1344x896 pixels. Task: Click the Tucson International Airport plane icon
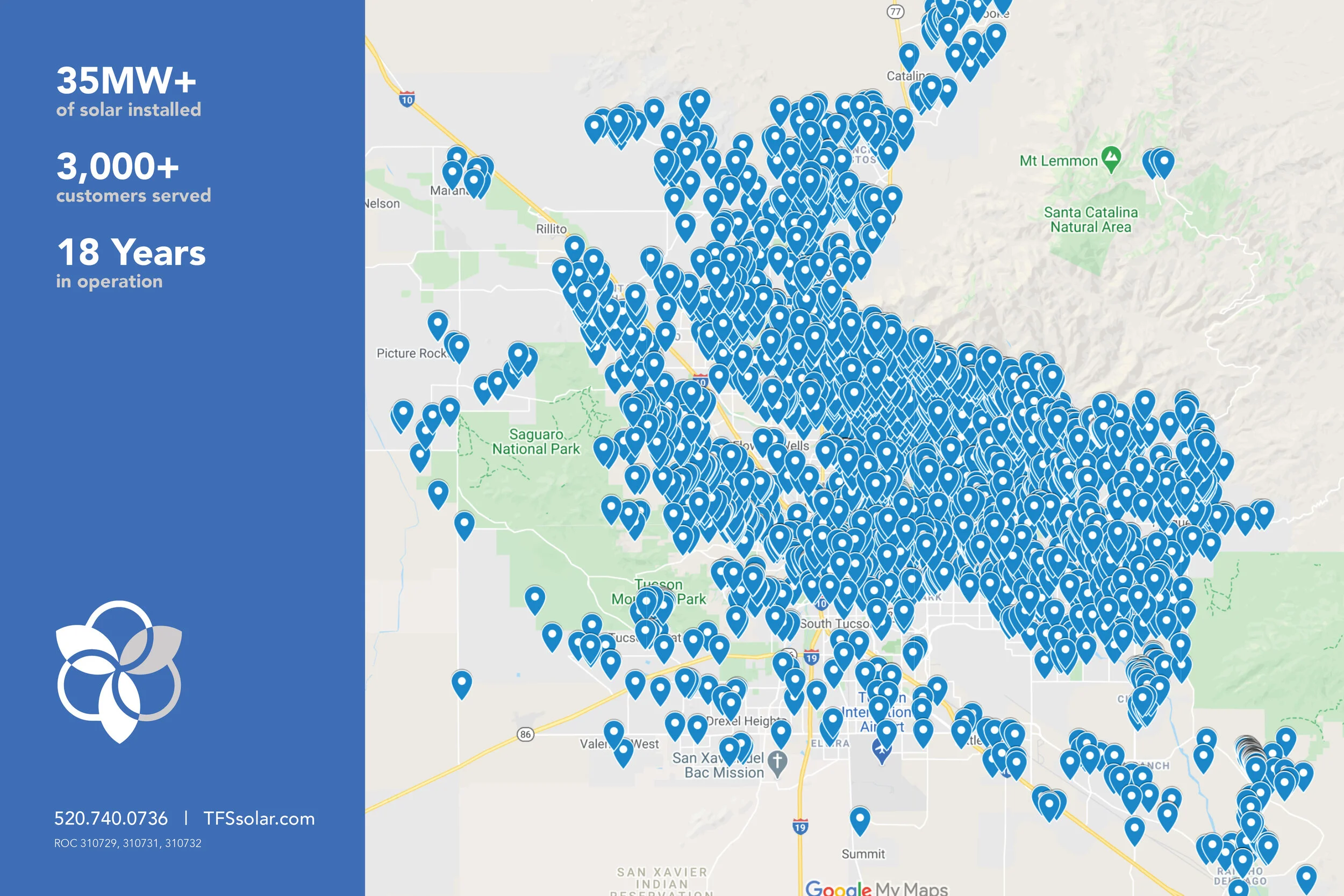click(882, 751)
